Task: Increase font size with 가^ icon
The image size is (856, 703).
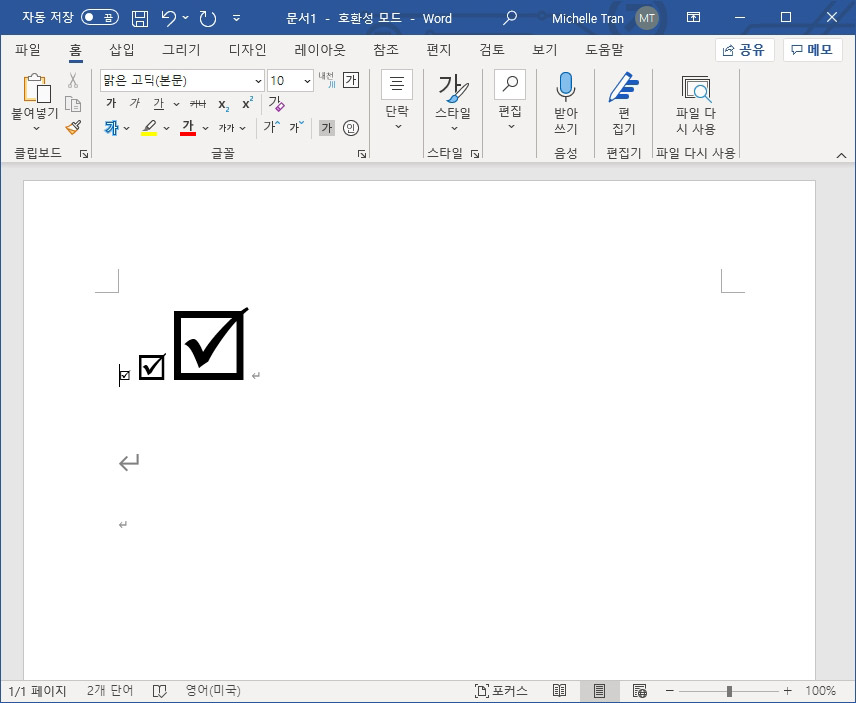Action: point(271,127)
